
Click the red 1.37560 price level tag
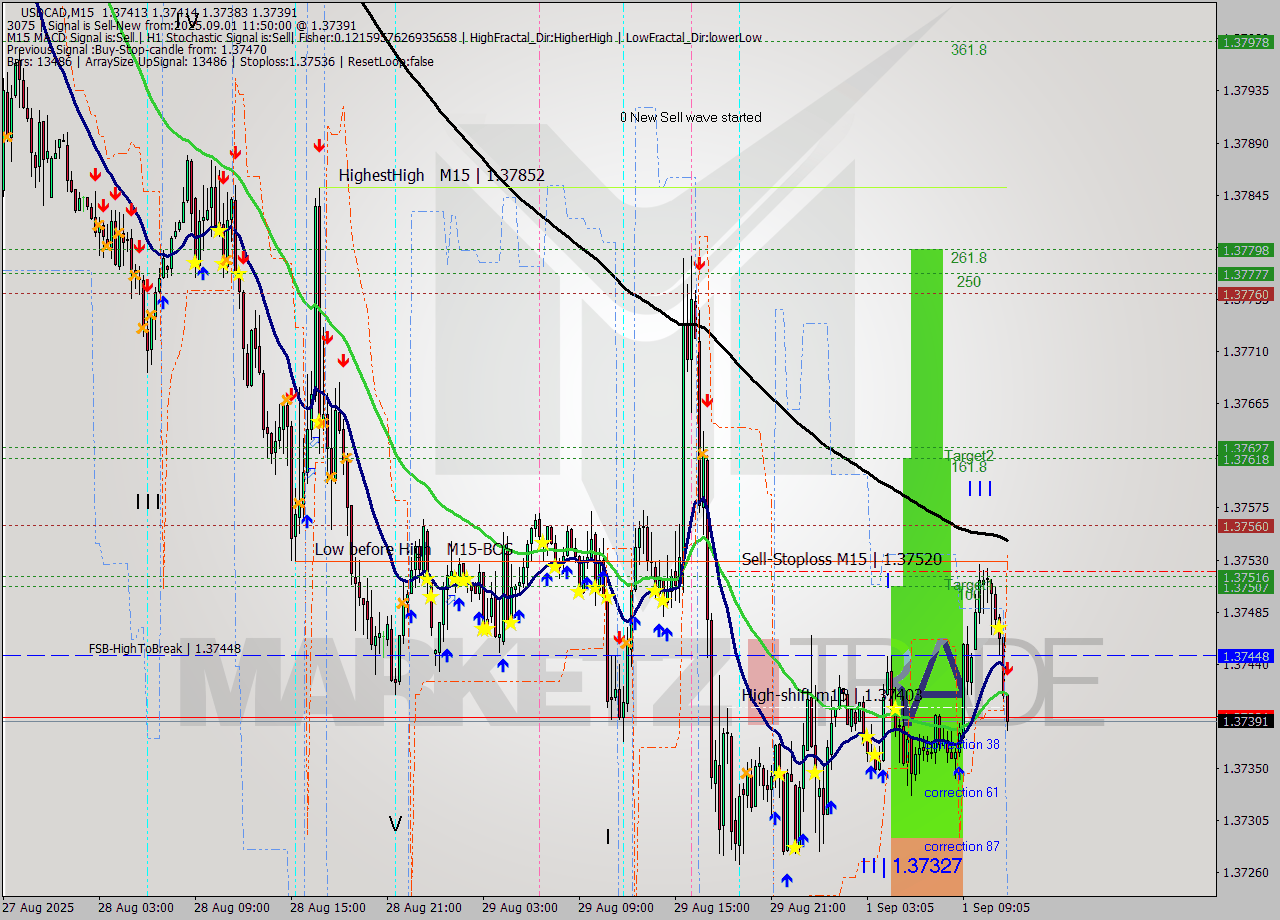[1248, 526]
